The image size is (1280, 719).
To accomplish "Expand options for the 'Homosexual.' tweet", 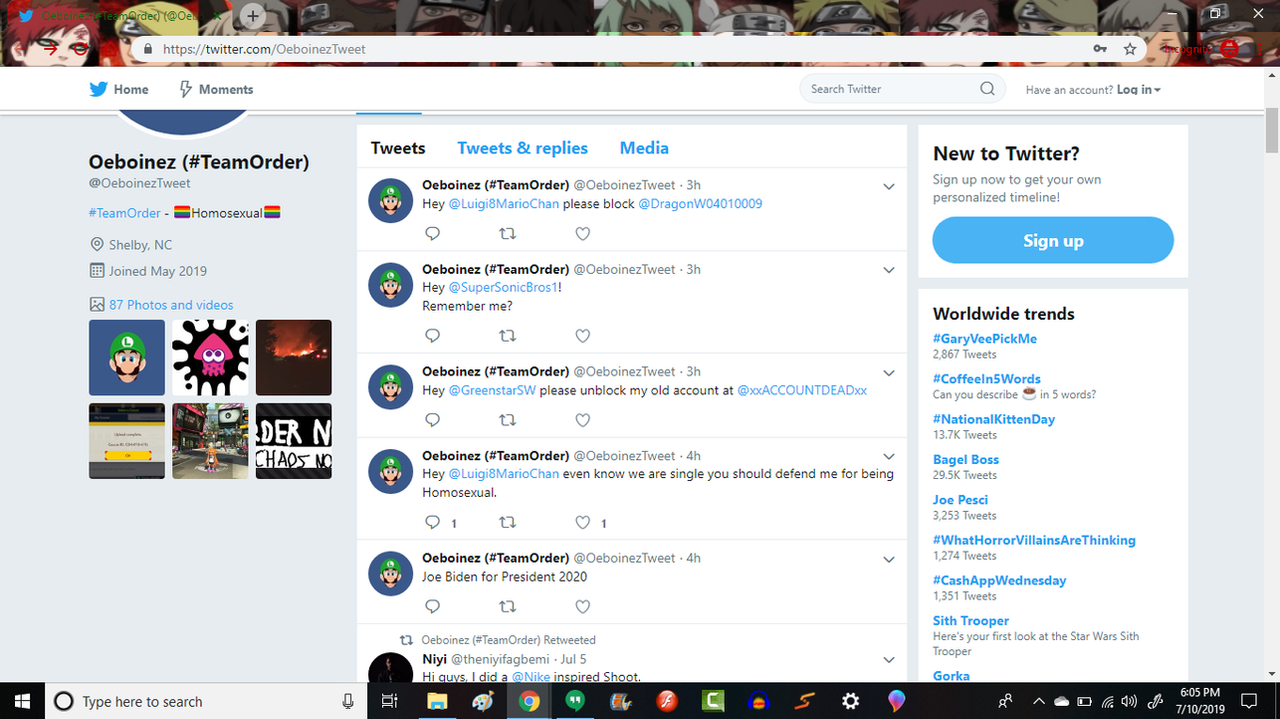I will pos(889,456).
